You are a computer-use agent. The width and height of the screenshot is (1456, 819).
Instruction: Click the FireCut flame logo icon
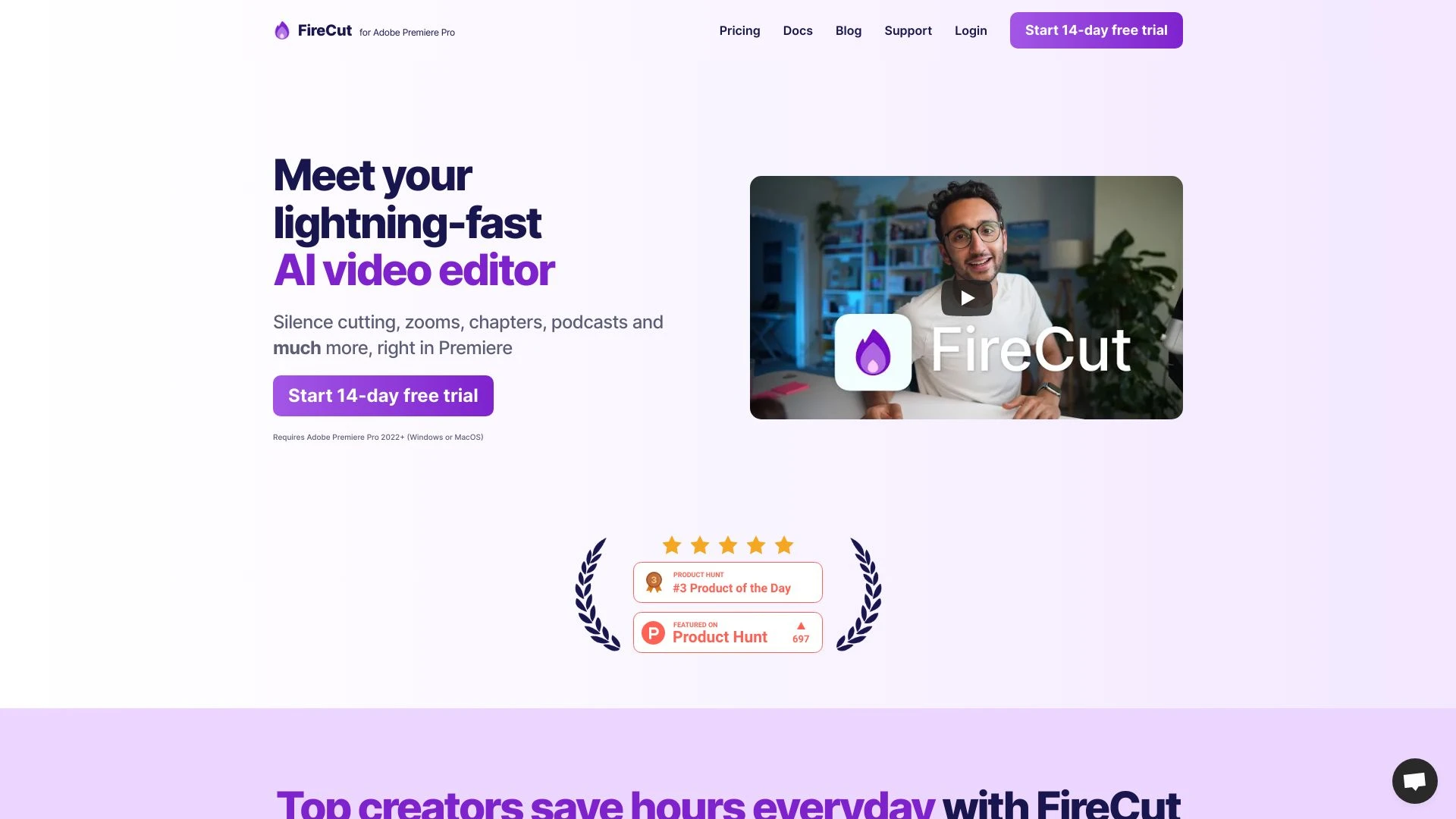point(282,30)
